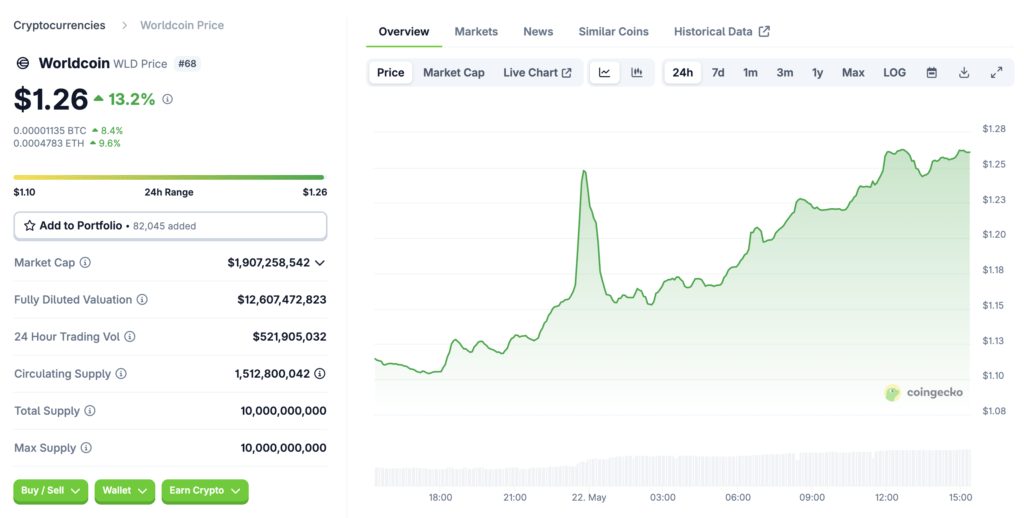
Task: Open Circulating Supply label info icon
Action: click(121, 374)
